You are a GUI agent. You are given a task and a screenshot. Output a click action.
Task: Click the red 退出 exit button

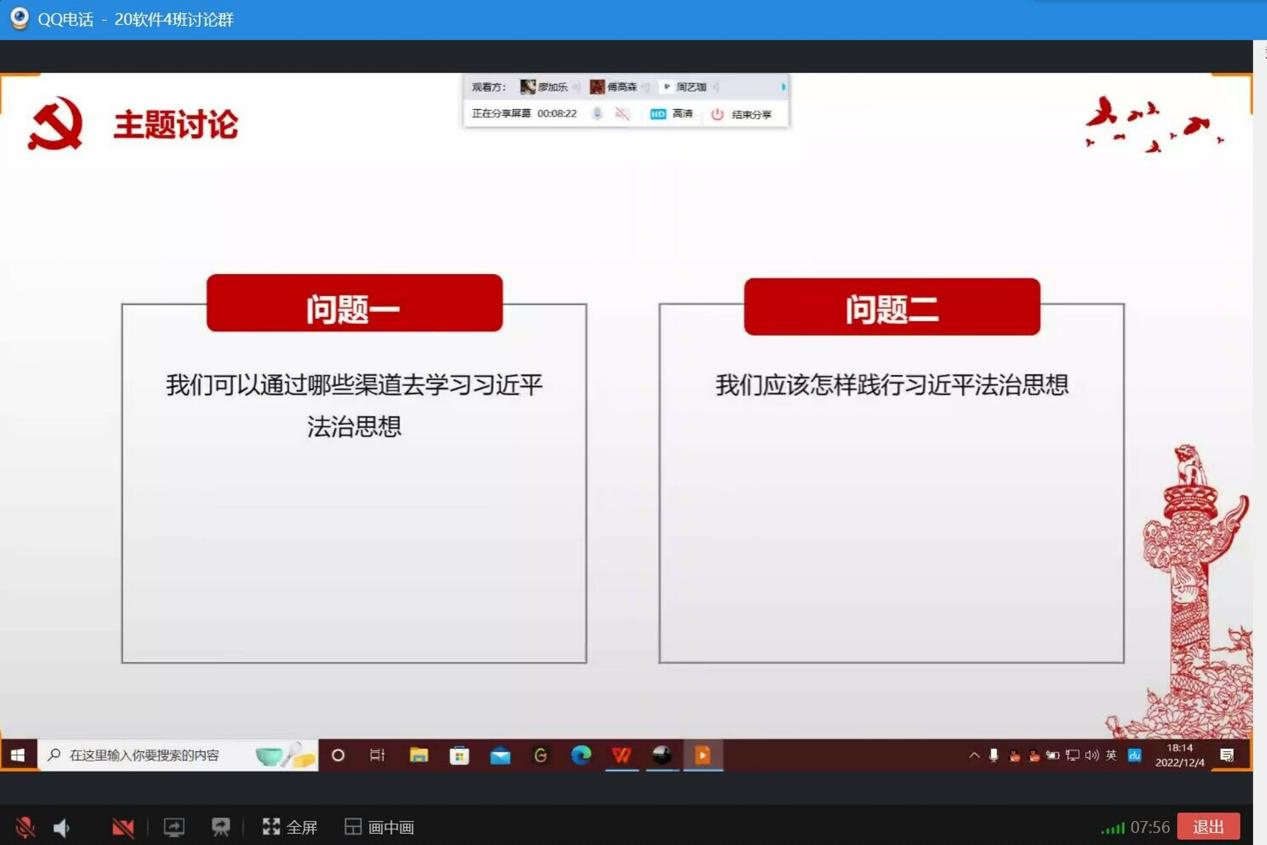click(x=1208, y=826)
